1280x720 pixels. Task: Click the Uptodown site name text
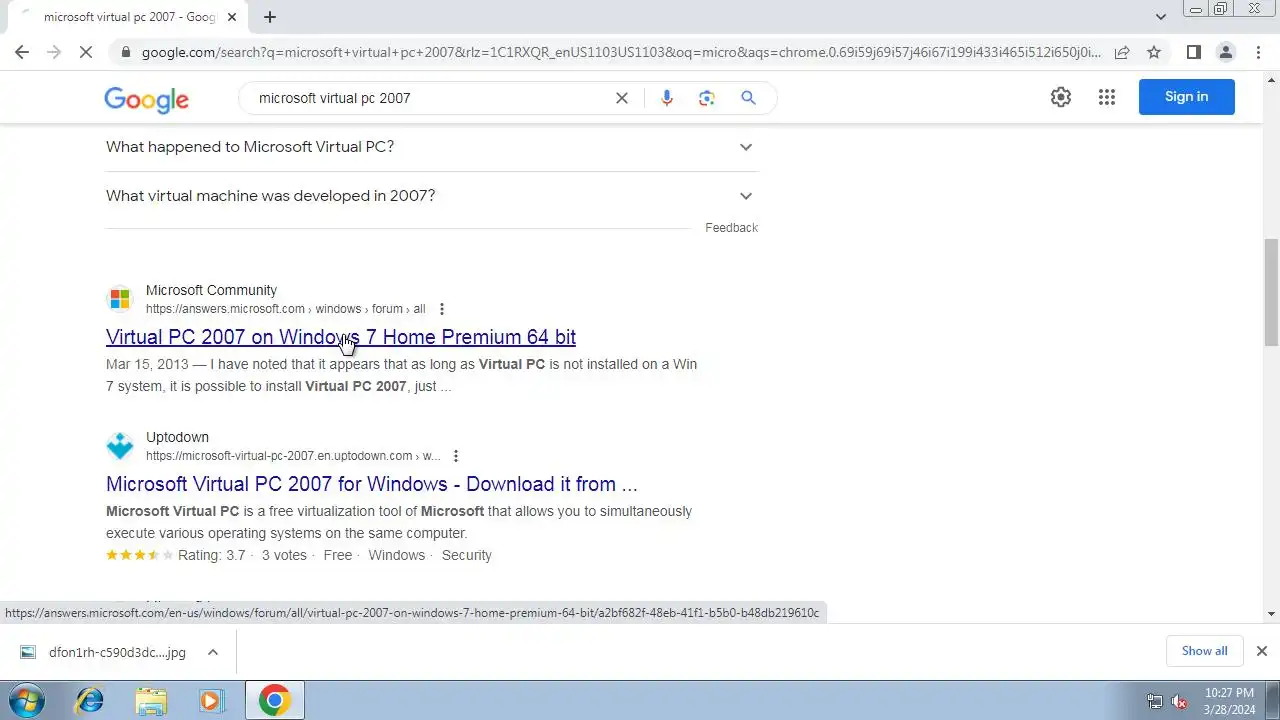[x=177, y=437]
